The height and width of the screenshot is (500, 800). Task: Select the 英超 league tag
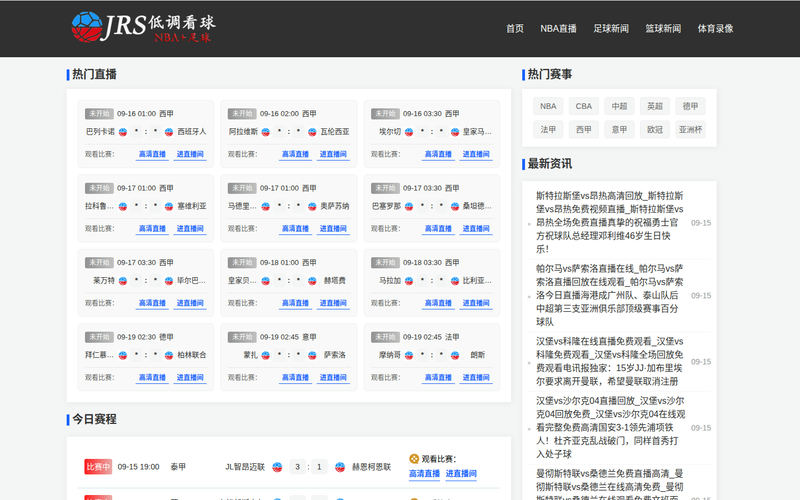[x=655, y=106]
